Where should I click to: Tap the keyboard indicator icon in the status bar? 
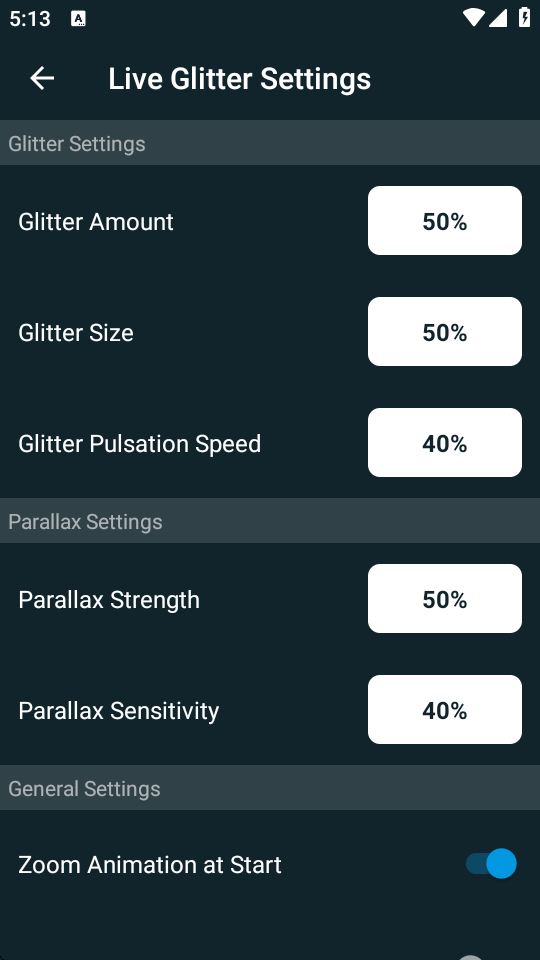(x=78, y=19)
